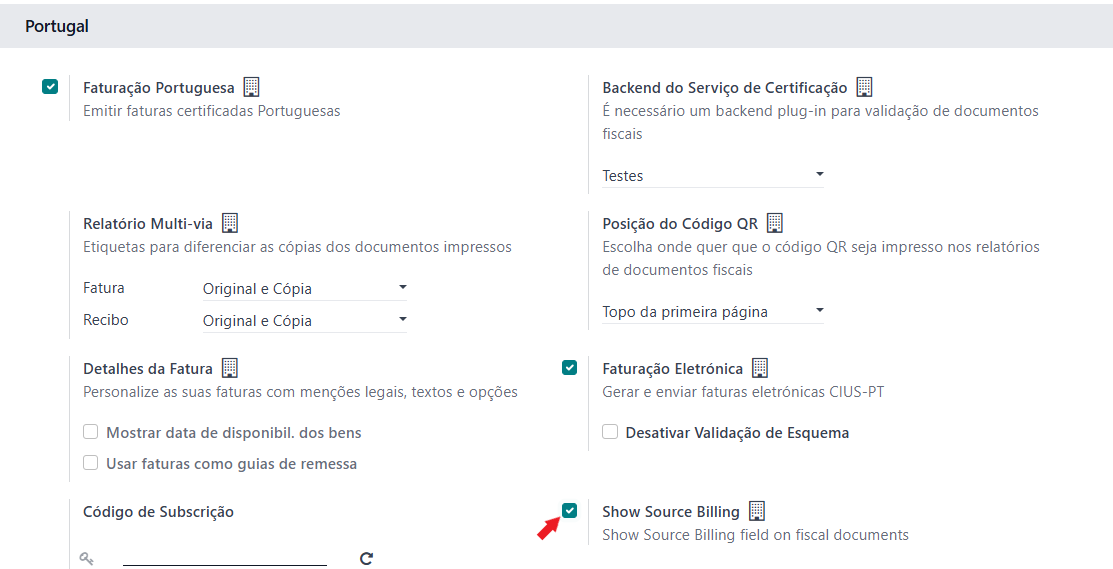
Task: Click building icon next to Posição do Código QR
Action: click(x=775, y=223)
